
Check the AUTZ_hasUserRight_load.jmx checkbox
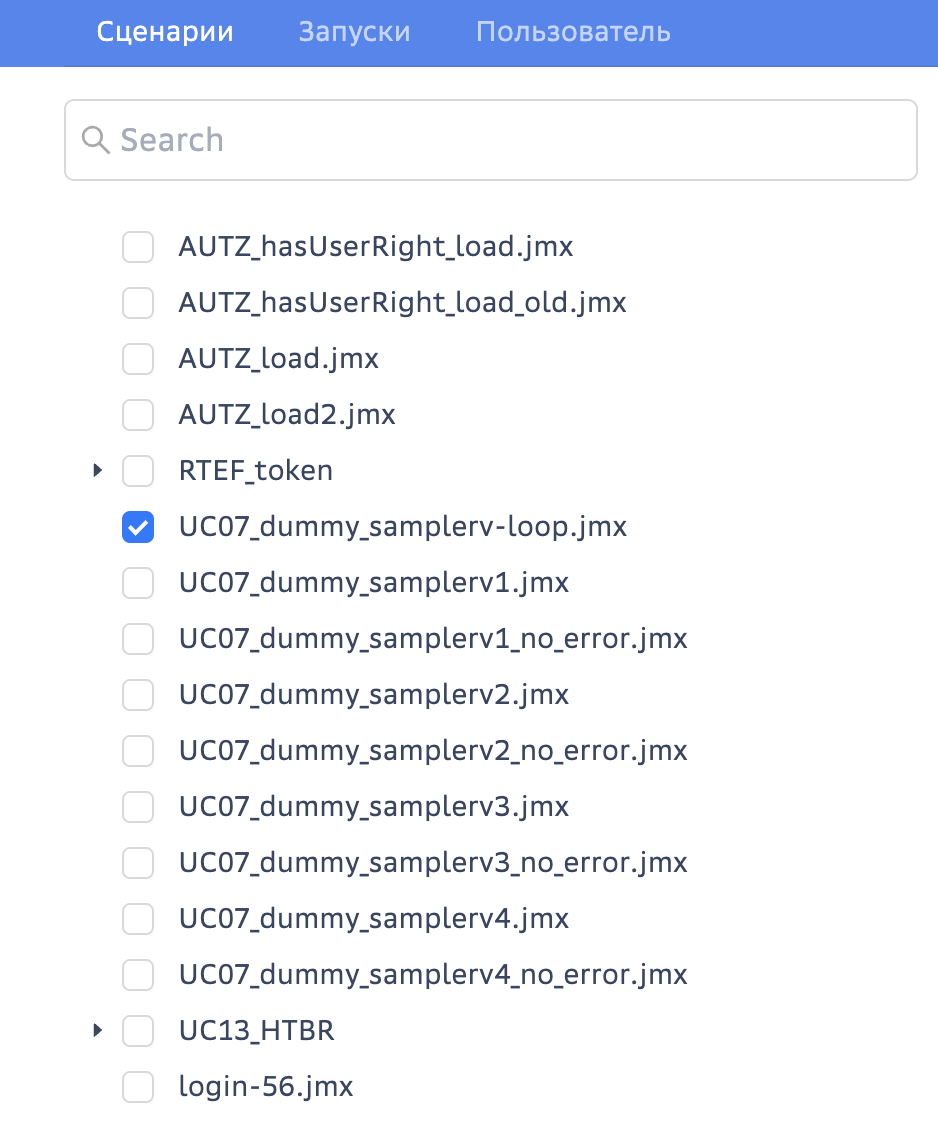[x=138, y=246]
